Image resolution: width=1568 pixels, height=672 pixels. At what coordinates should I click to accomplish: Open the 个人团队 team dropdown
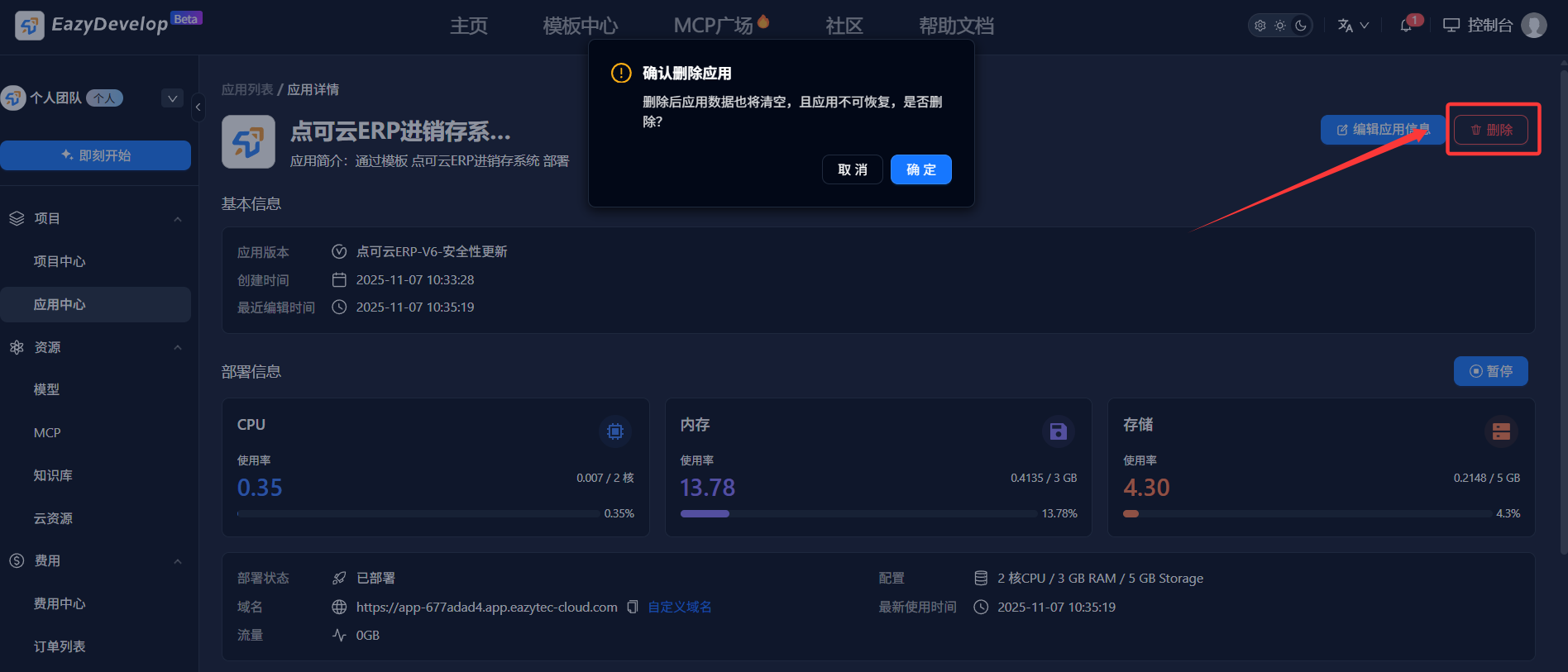[x=172, y=98]
